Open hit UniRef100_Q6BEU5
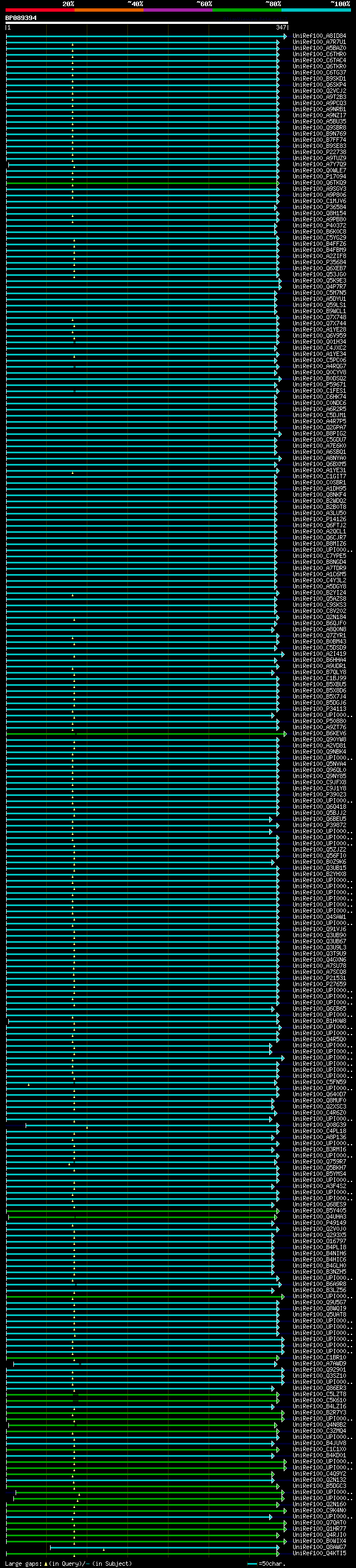 (319, 819)
